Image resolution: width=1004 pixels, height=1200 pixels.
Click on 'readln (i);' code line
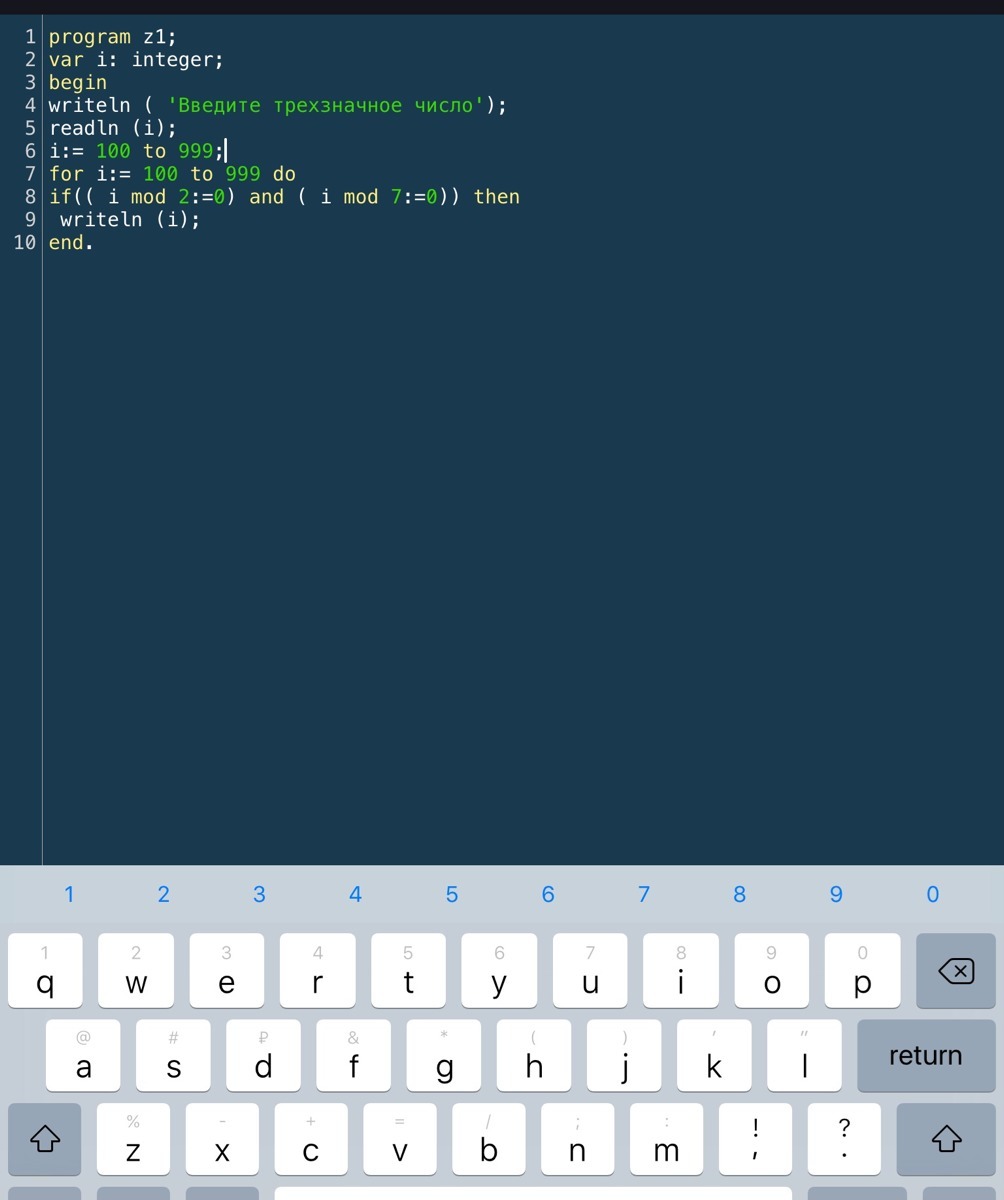[x=112, y=128]
